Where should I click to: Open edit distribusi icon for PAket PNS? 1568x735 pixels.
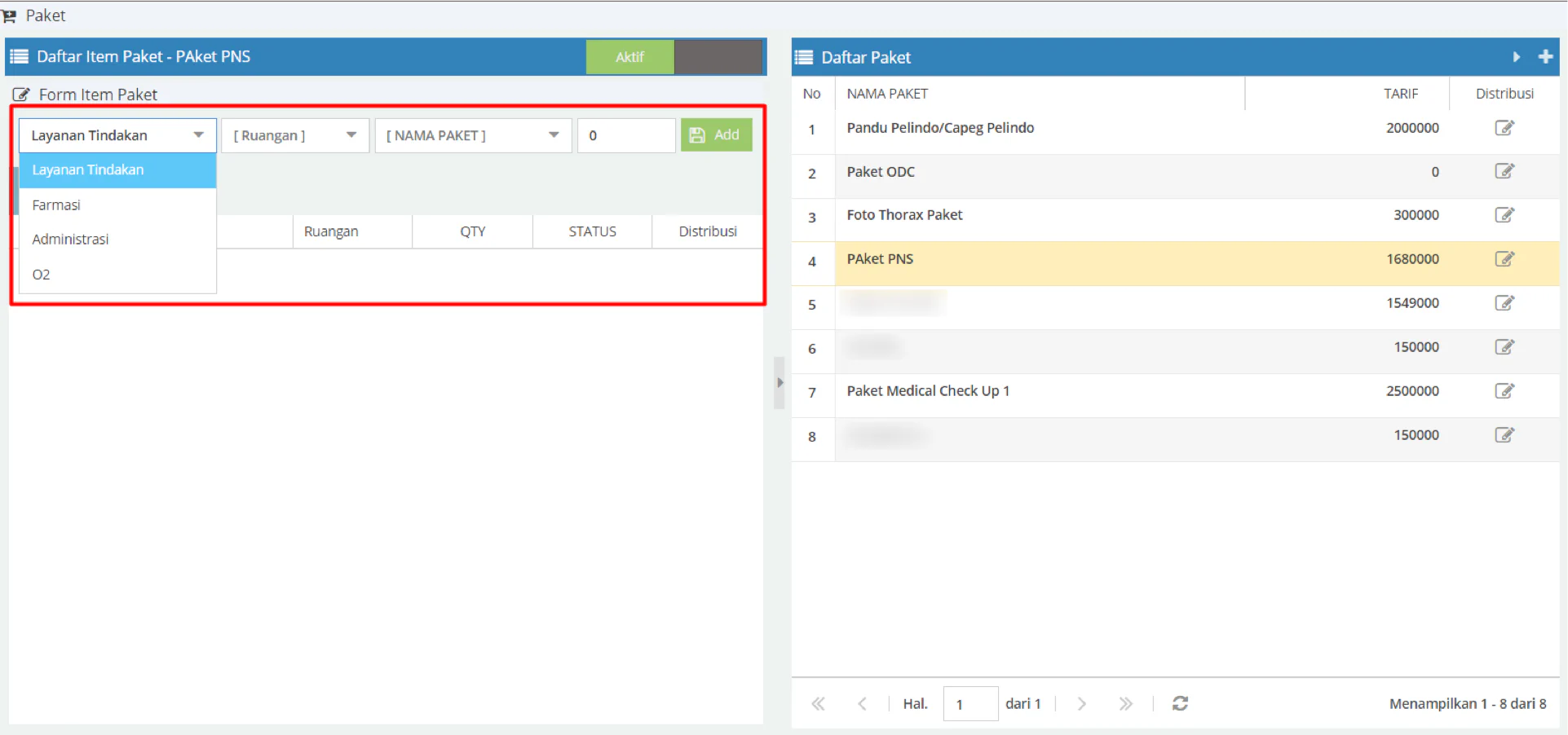[1504, 259]
